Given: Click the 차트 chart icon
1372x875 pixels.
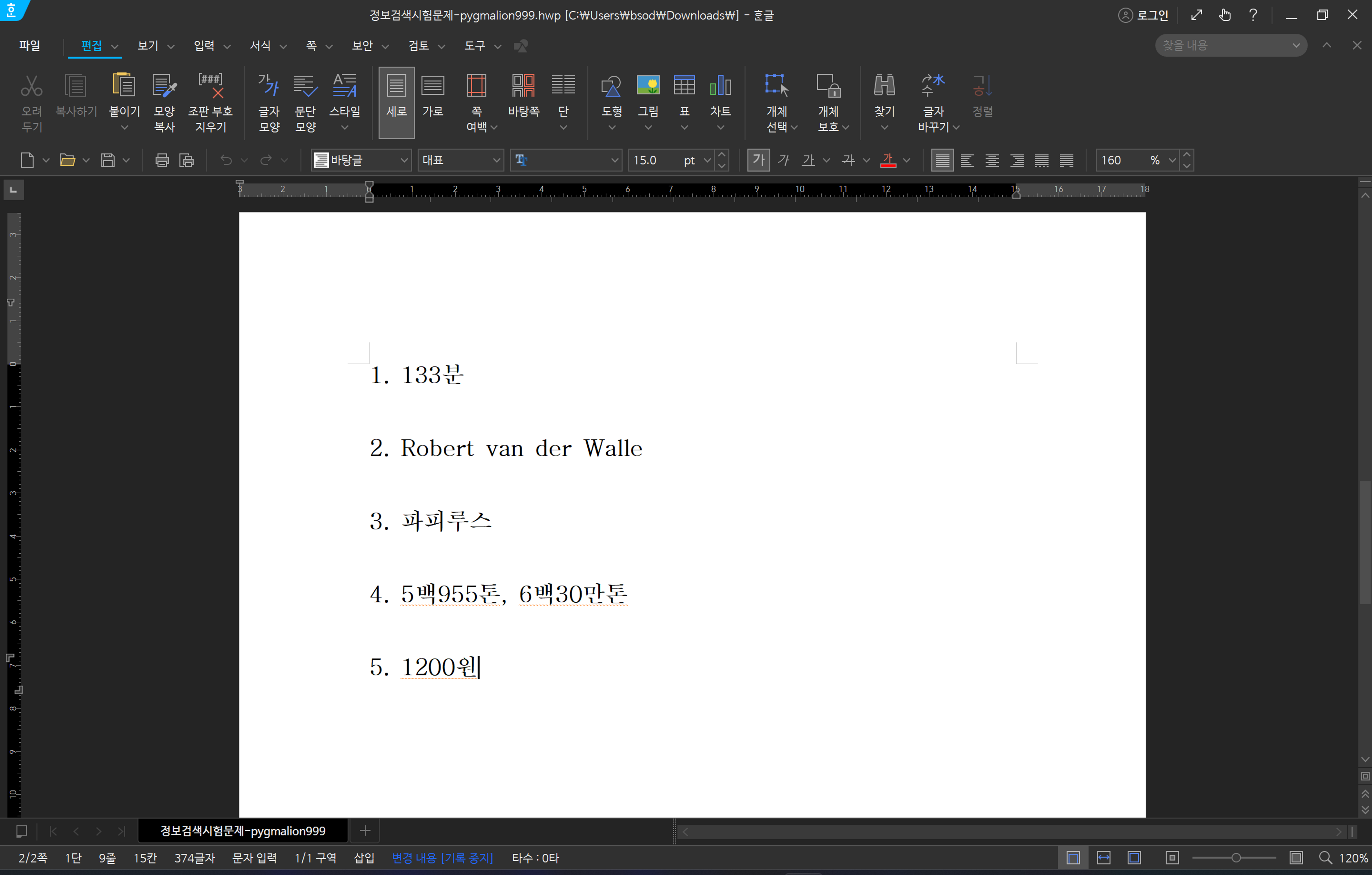Looking at the screenshot, I should pos(720,86).
